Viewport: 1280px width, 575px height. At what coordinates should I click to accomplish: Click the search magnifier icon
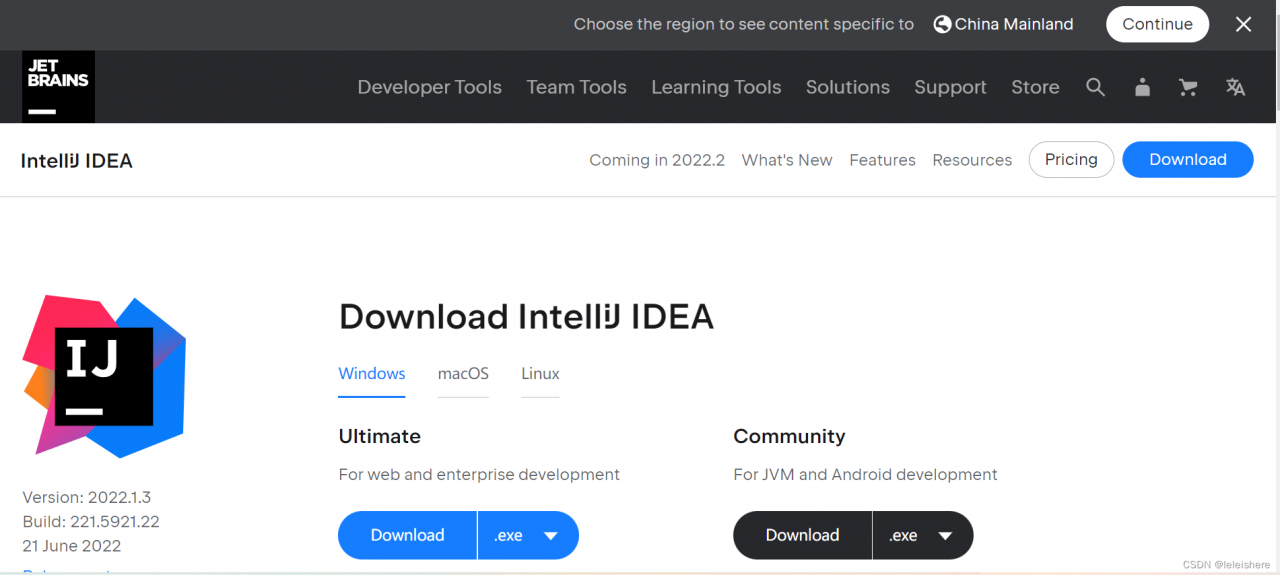tap(1095, 88)
